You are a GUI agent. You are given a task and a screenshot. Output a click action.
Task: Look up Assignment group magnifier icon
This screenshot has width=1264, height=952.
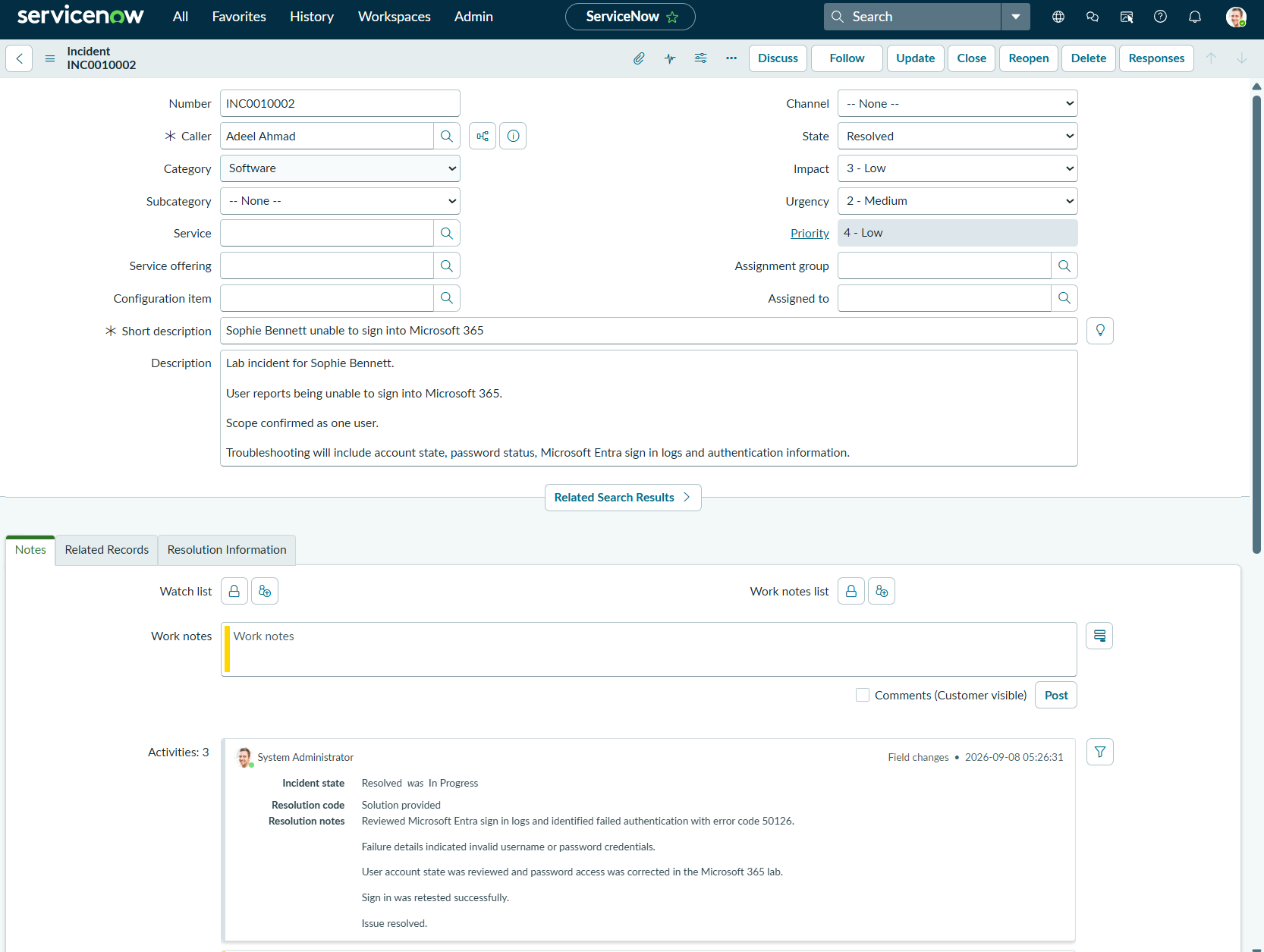click(1064, 265)
